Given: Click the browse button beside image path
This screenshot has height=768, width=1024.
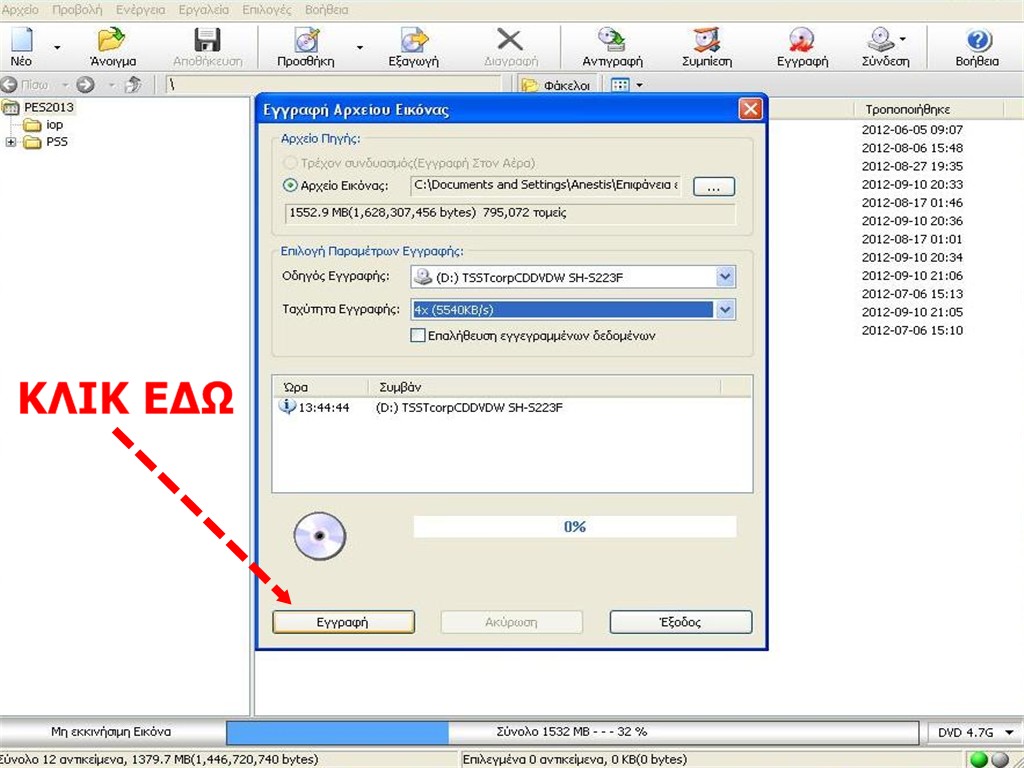Looking at the screenshot, I should pos(713,187).
